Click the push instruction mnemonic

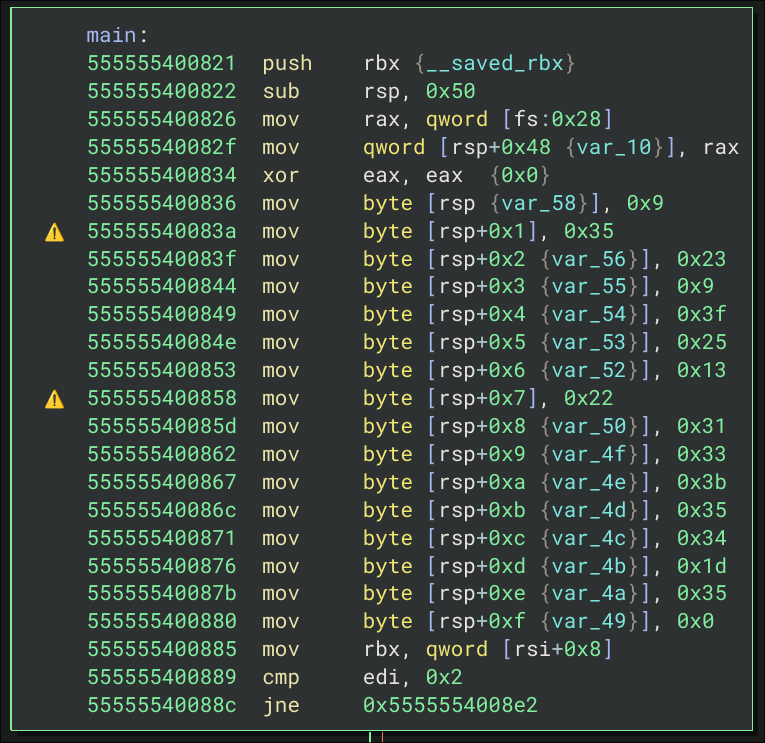(x=287, y=64)
